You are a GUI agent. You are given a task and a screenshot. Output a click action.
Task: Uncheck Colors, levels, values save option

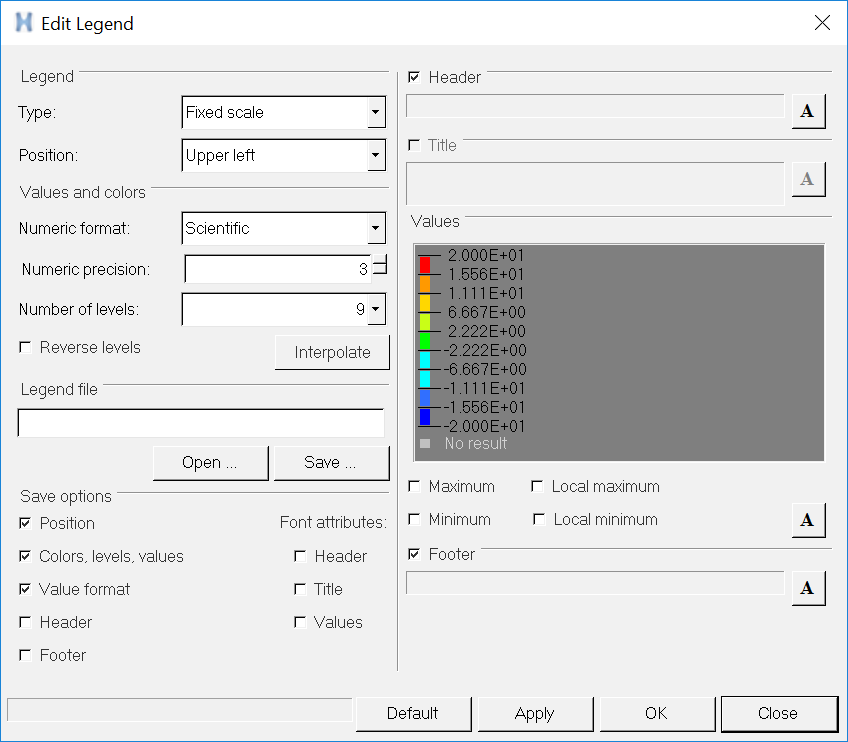pos(25,556)
